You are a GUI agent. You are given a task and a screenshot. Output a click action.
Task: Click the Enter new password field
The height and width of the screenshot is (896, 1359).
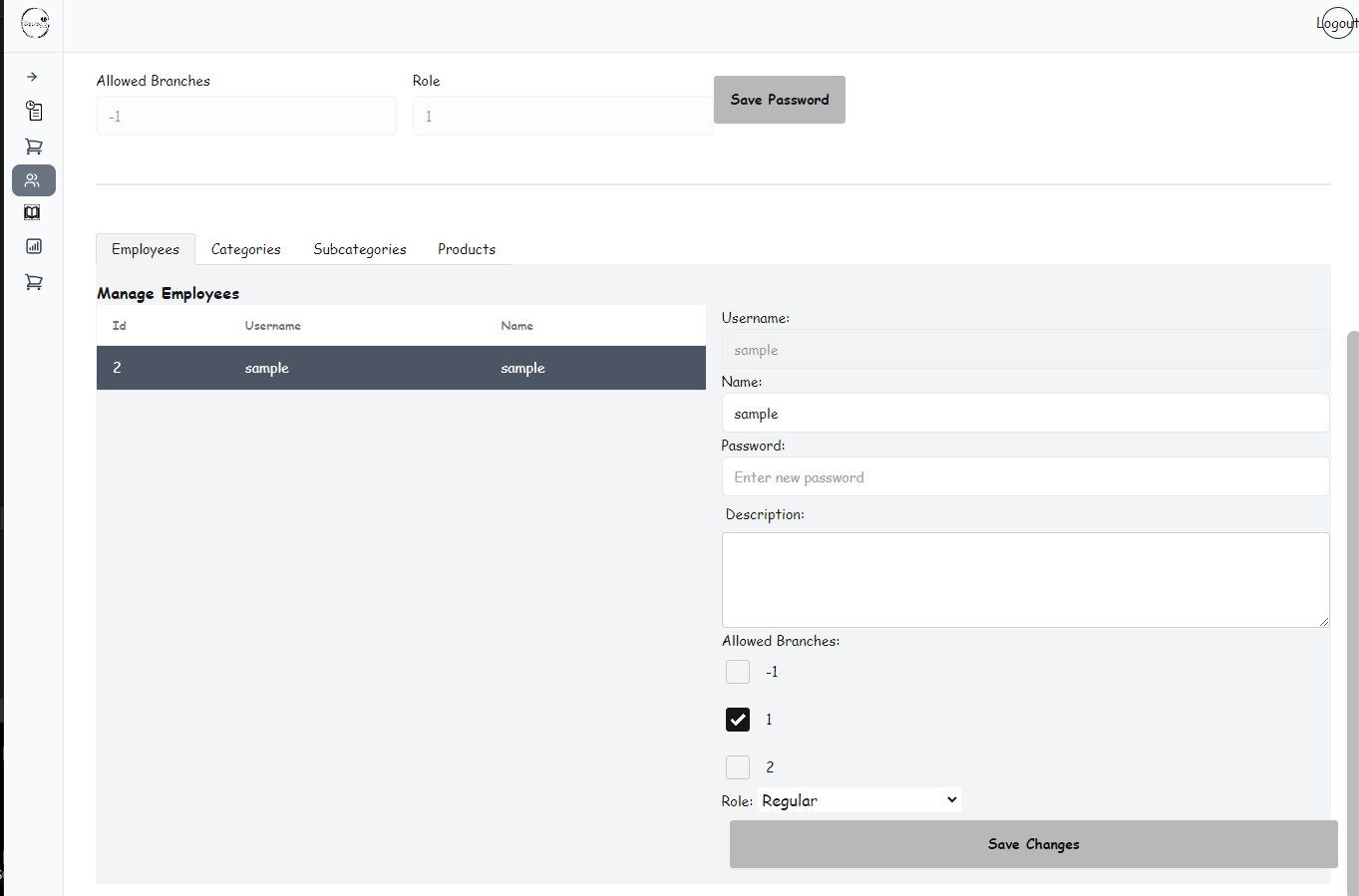point(1025,476)
